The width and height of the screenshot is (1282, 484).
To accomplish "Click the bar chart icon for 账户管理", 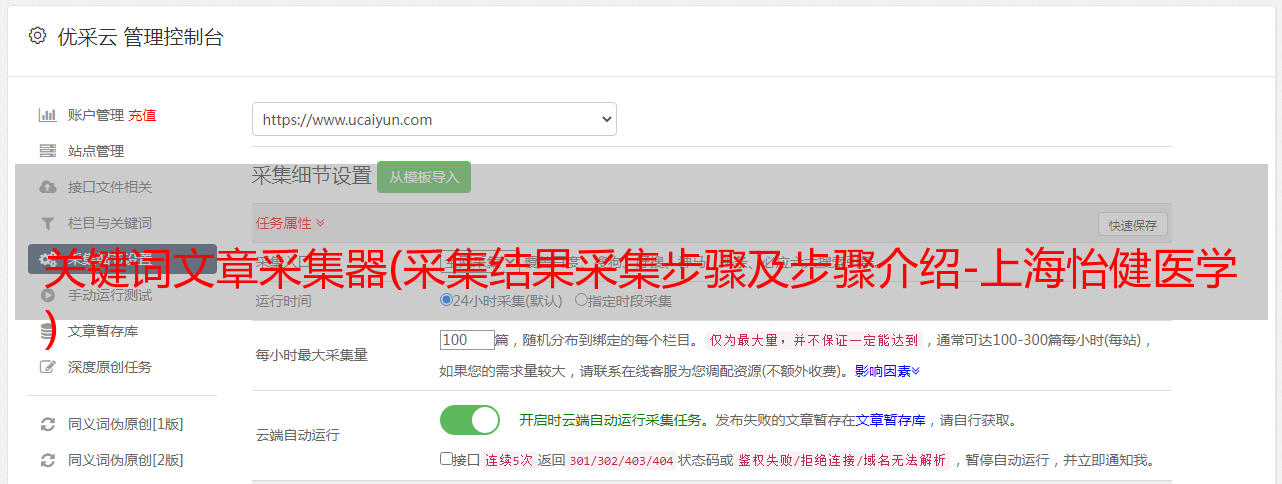I will pyautogui.click(x=47, y=115).
